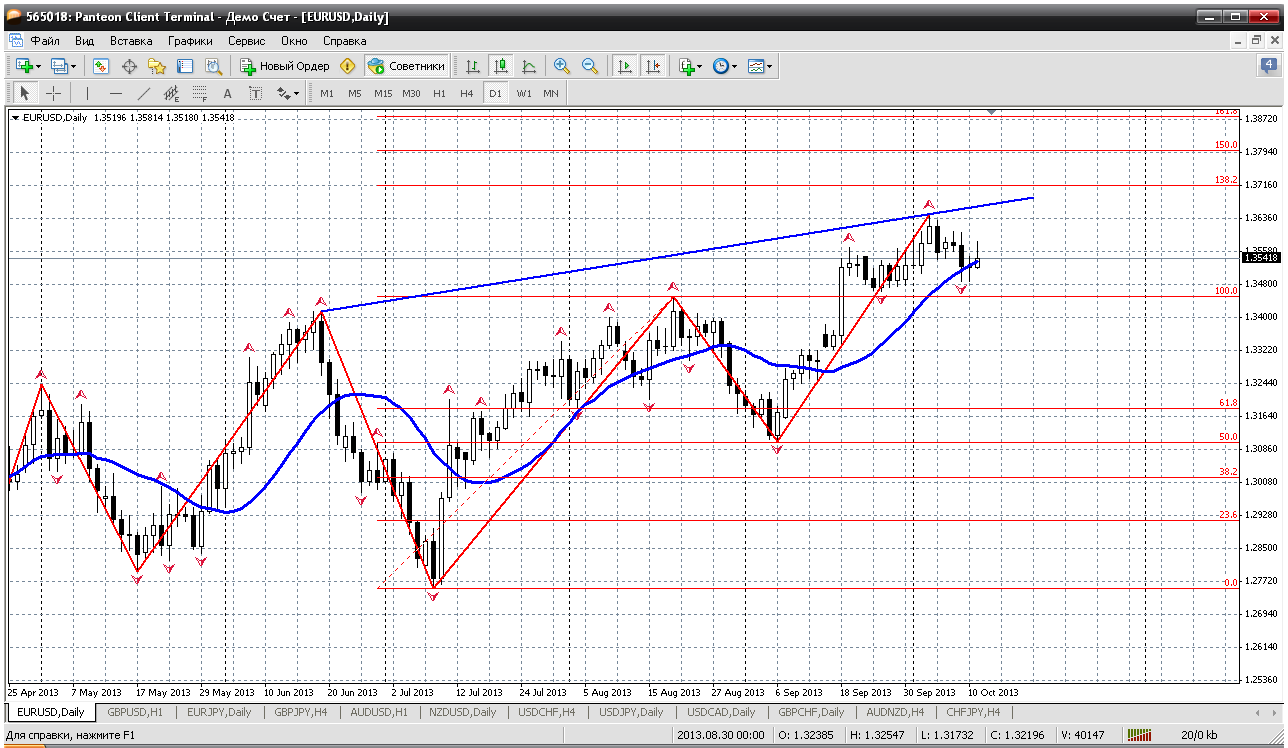The width and height of the screenshot is (1288, 748).
Task: Switch to bar chart mode
Action: pos(473,66)
